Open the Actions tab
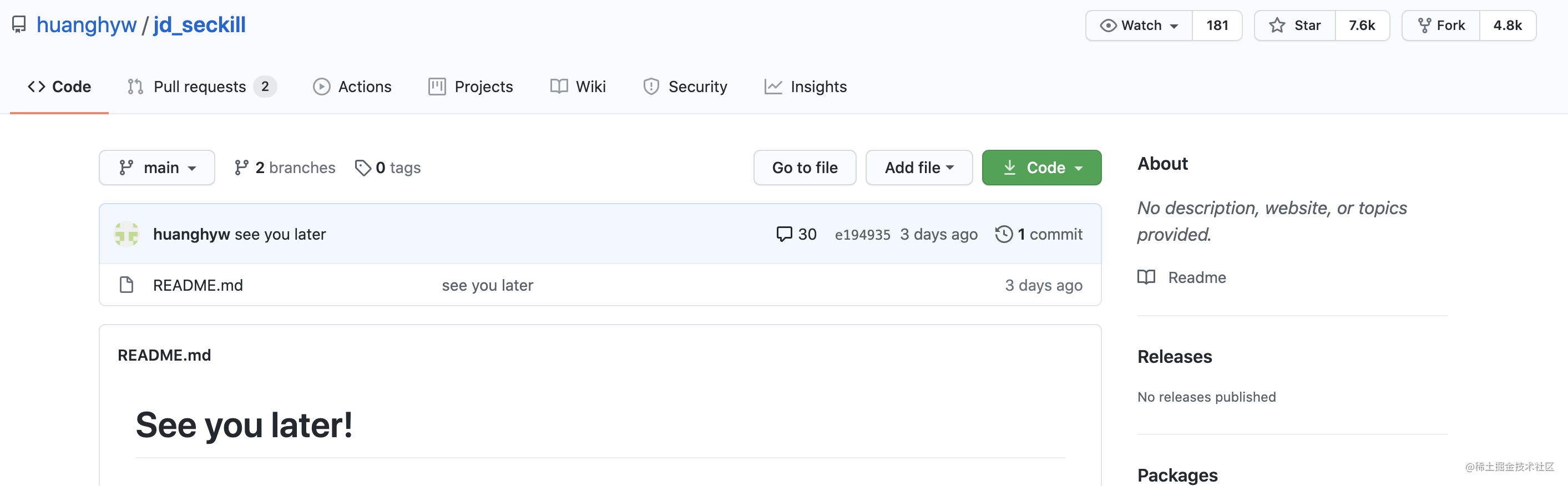Viewport: 1568px width, 486px height. pyautogui.click(x=352, y=87)
